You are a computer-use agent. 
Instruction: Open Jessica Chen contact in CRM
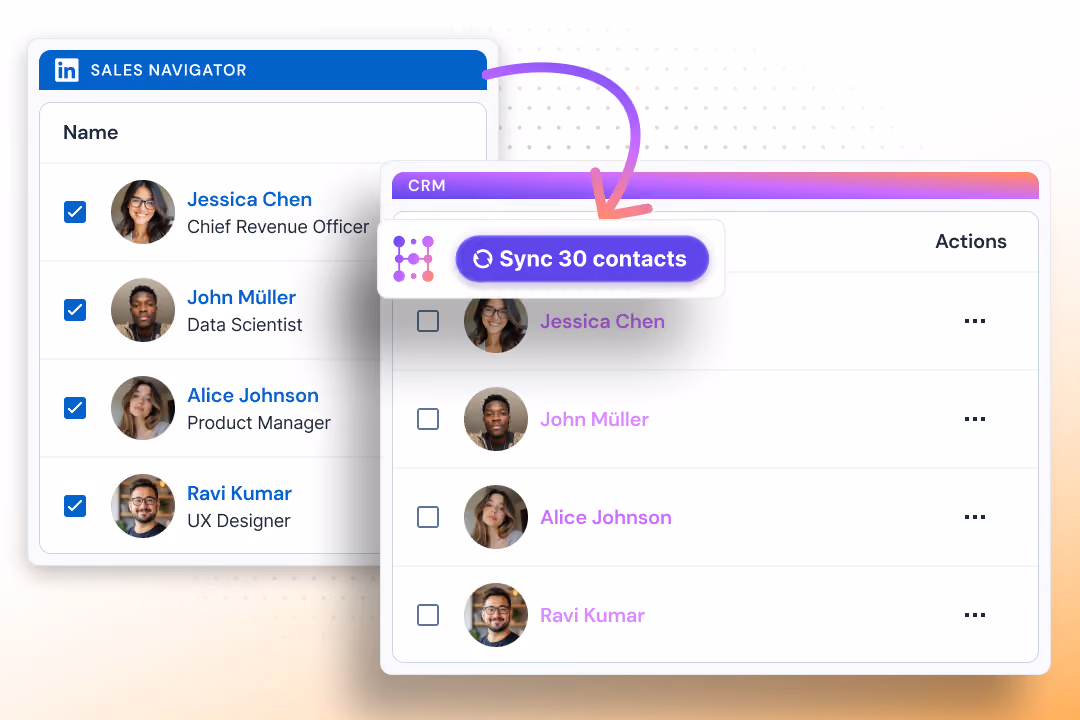coord(603,321)
